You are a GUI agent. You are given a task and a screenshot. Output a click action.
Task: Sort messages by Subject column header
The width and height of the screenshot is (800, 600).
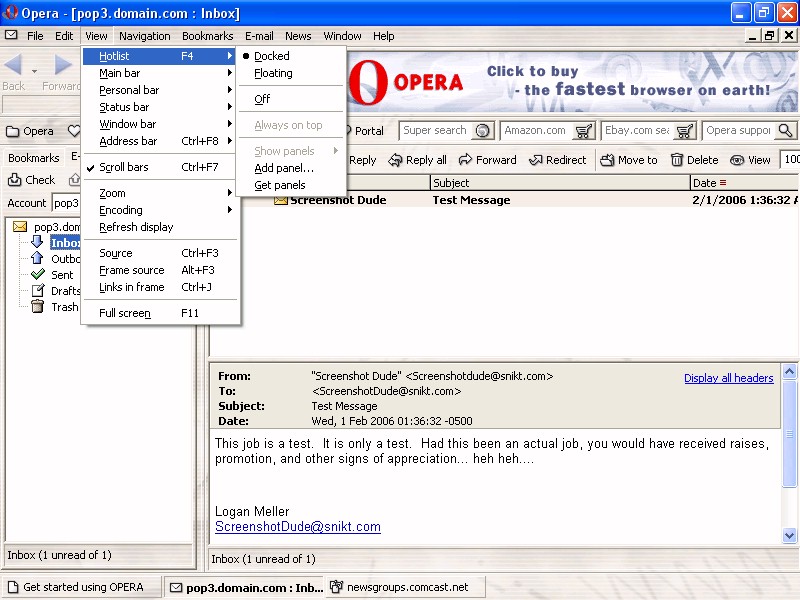tap(560, 183)
